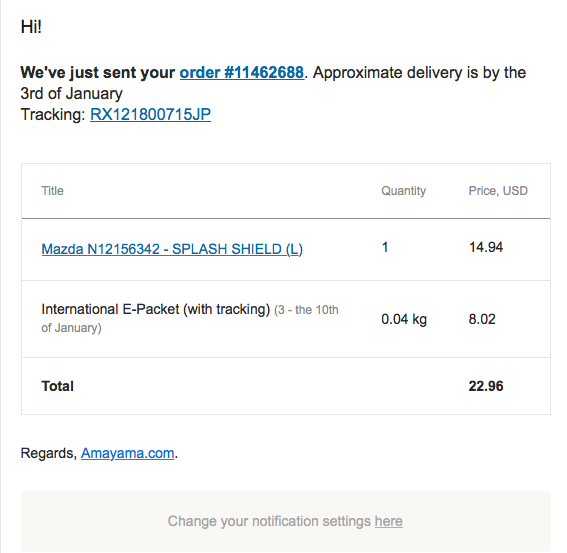Image resolution: width=567 pixels, height=553 pixels.
Task: Click the 'Hi!' greeting text
Action: (x=31, y=27)
